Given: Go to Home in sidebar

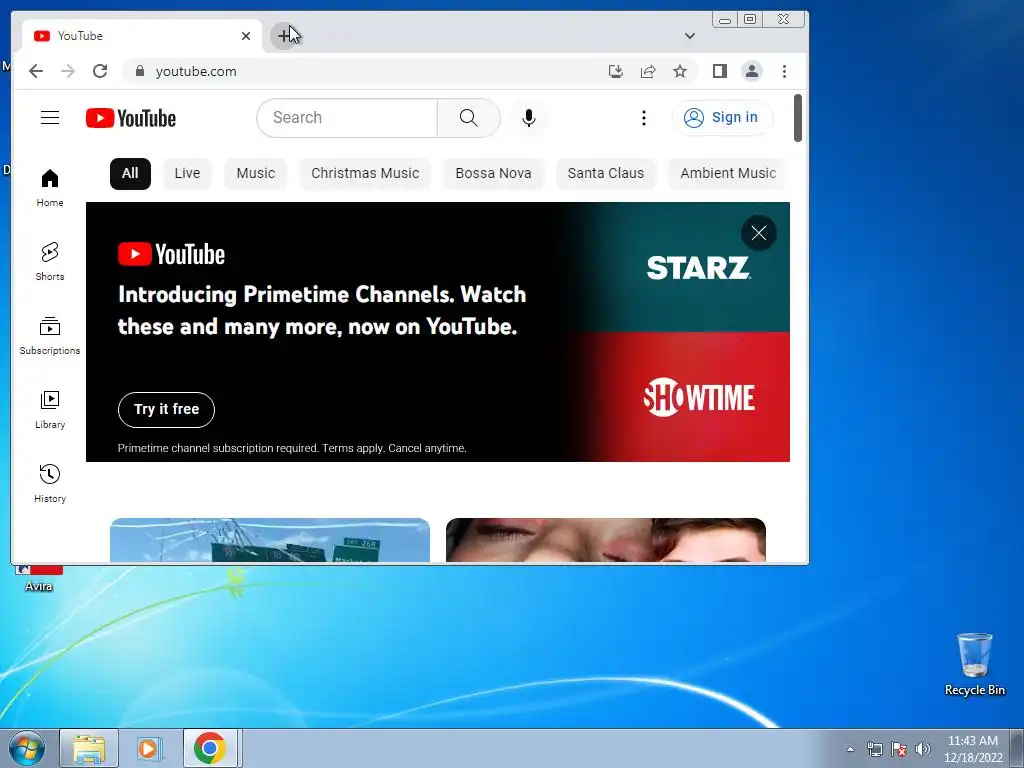Looking at the screenshot, I should coord(50,187).
